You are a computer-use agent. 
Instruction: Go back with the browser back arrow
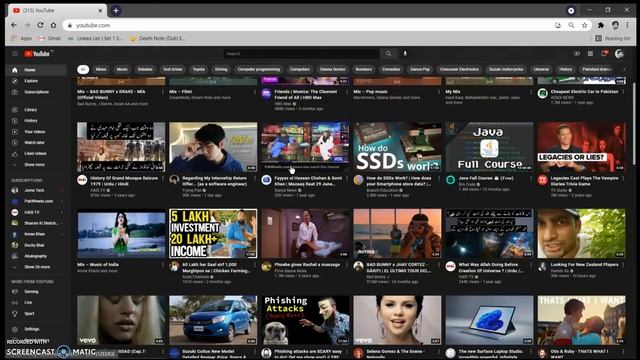pos(14,25)
